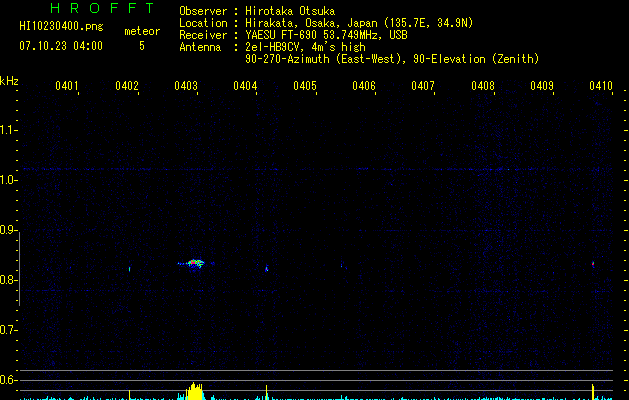629x400 pixels.
Task: Click the meteor echo after 0404
Action: click(266, 268)
